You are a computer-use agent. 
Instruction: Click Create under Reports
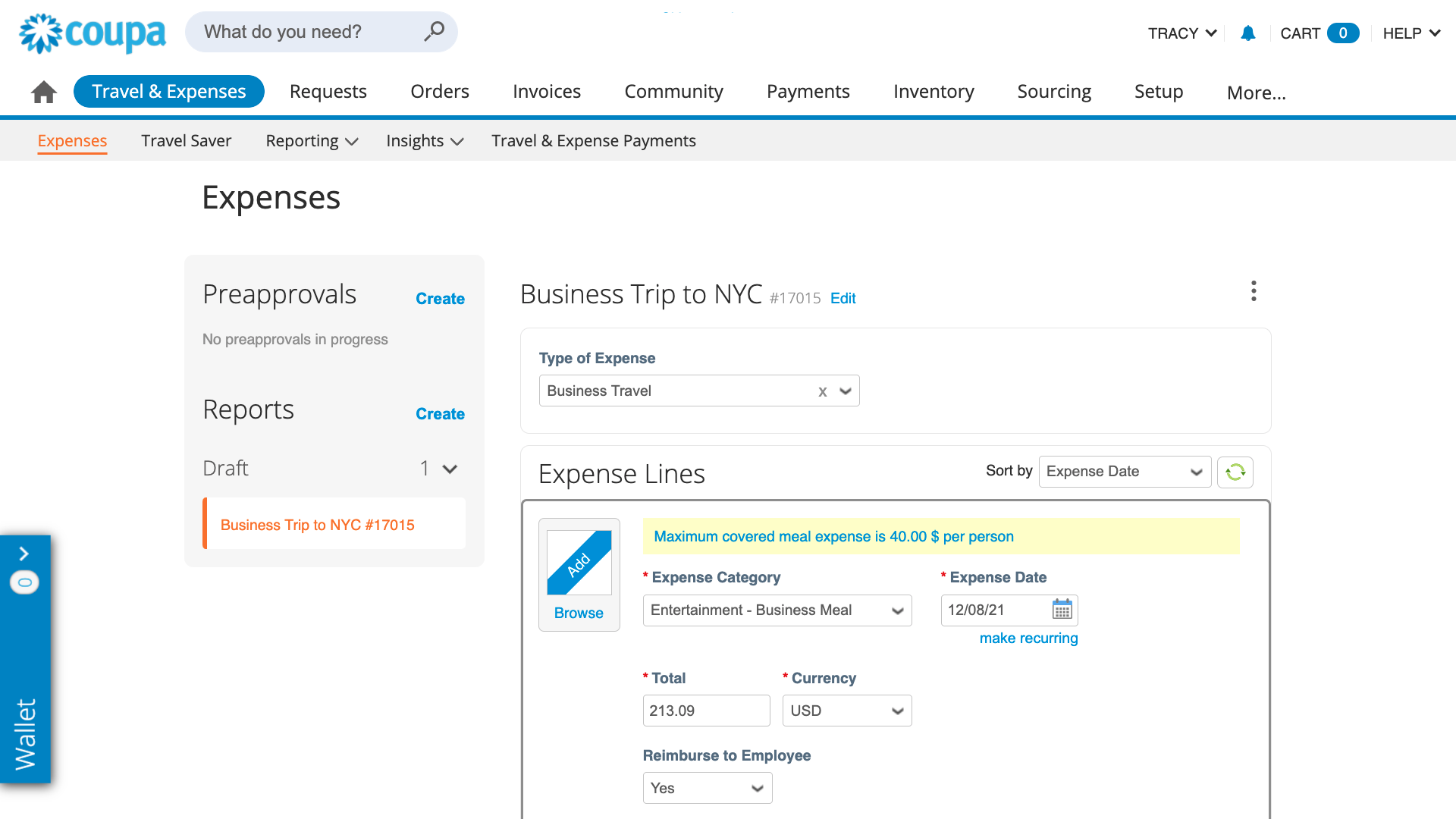click(x=440, y=413)
